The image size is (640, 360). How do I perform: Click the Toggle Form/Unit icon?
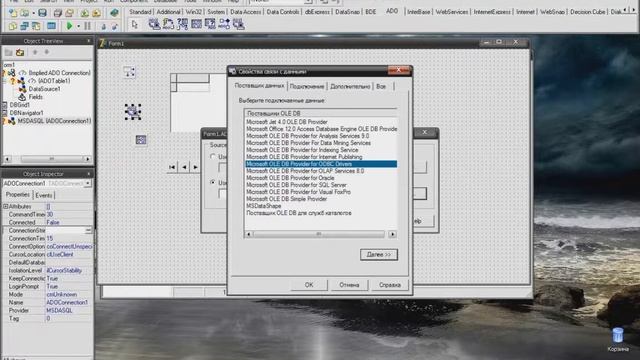point(36,26)
